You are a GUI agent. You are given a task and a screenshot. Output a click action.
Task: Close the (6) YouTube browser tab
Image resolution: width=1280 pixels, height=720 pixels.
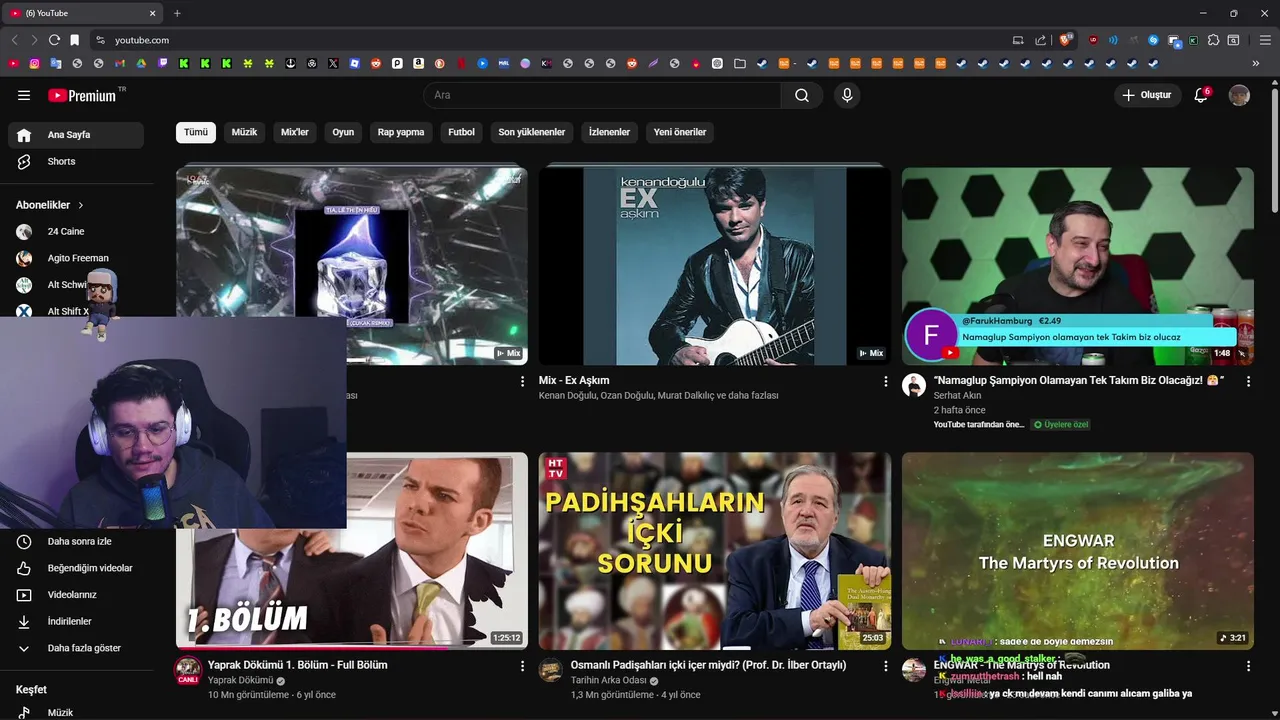coord(153,13)
